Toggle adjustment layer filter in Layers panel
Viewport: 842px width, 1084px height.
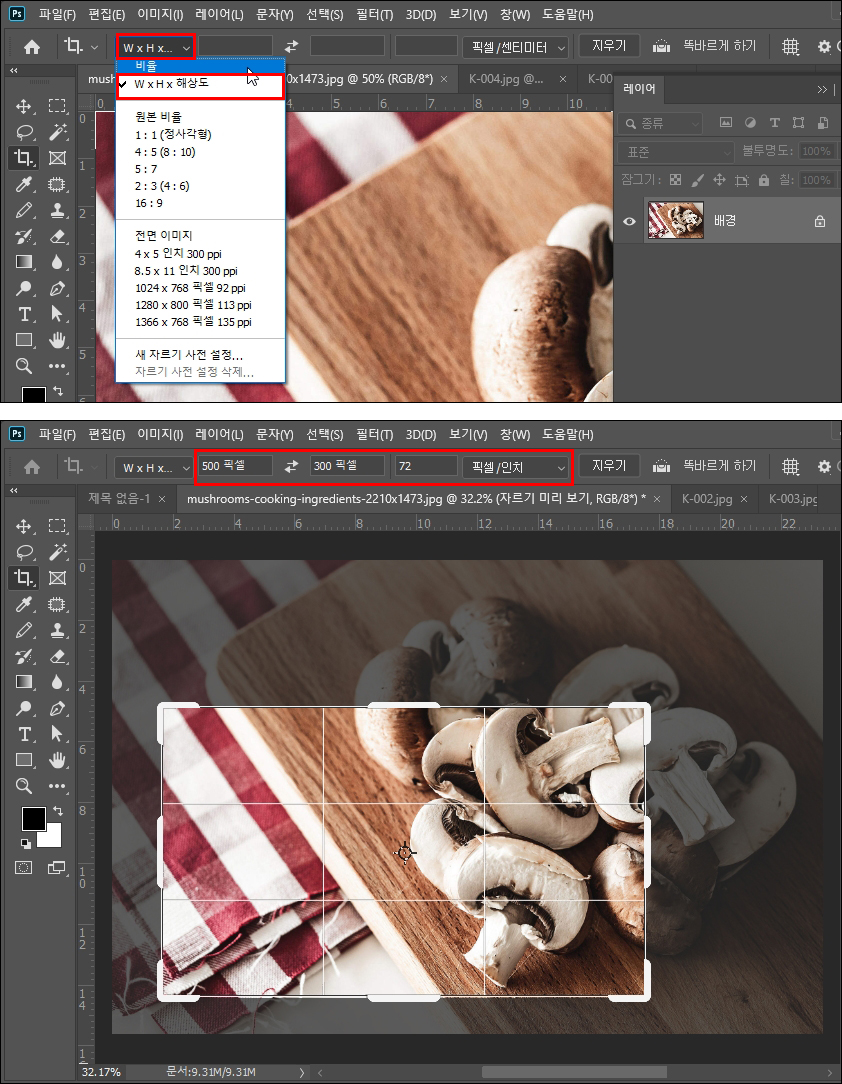(750, 122)
